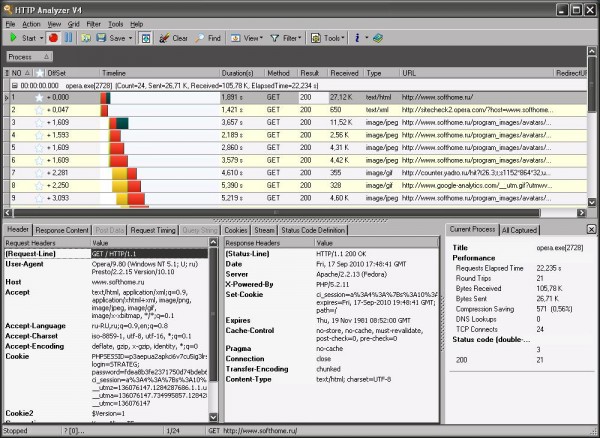Click the HTTP Analyzer title bar icon
The width and height of the screenshot is (600, 438).
tap(7, 10)
